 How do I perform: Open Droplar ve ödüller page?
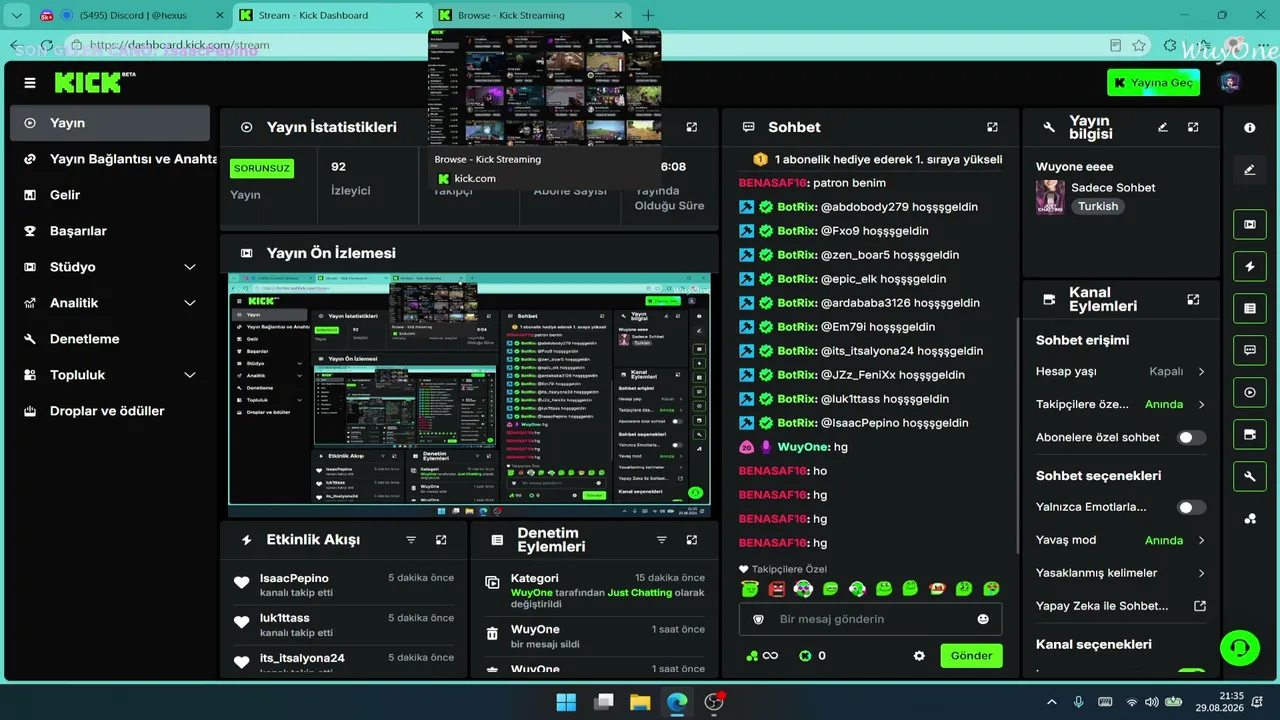point(110,411)
